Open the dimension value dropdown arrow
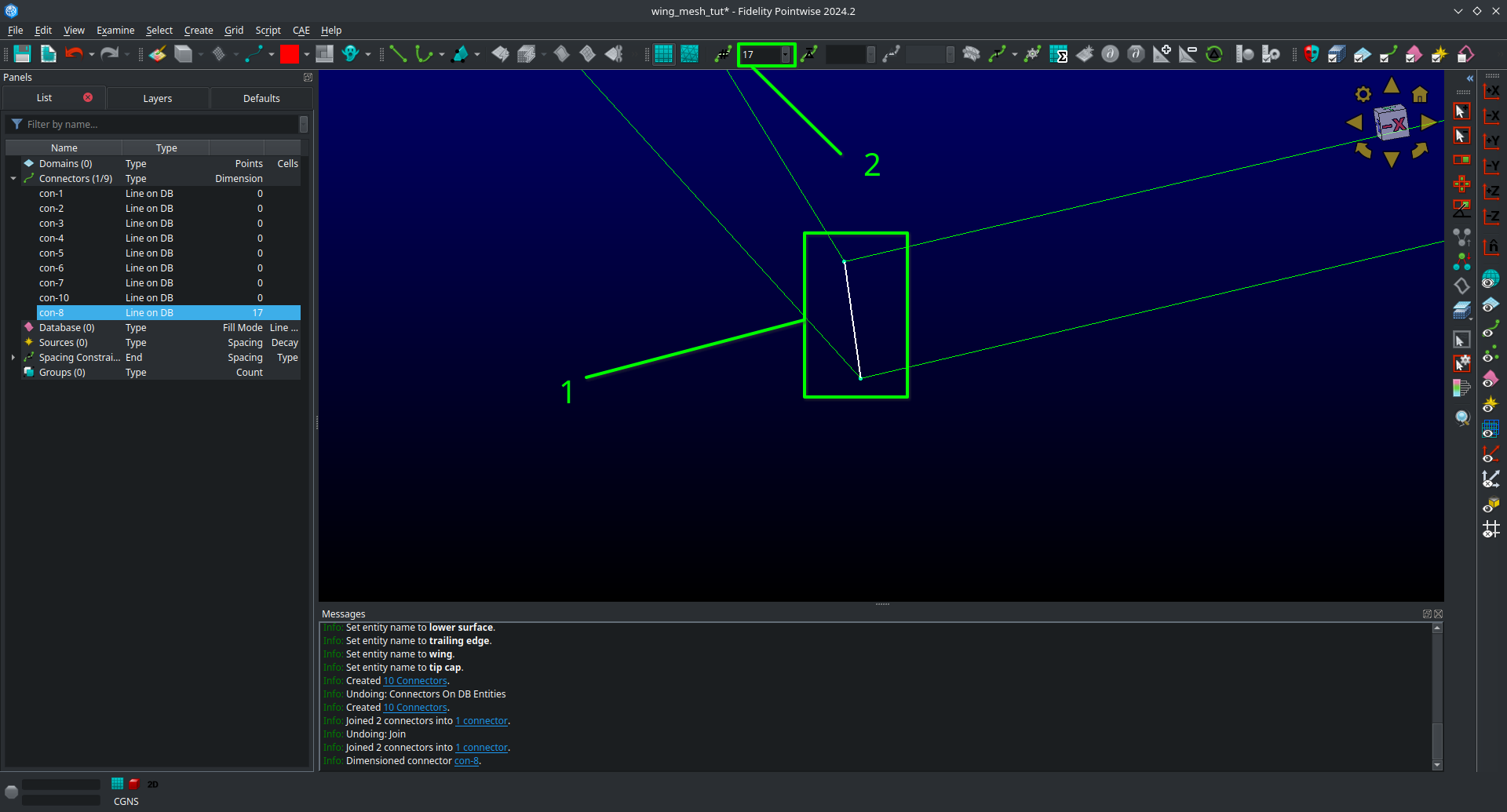 786,55
